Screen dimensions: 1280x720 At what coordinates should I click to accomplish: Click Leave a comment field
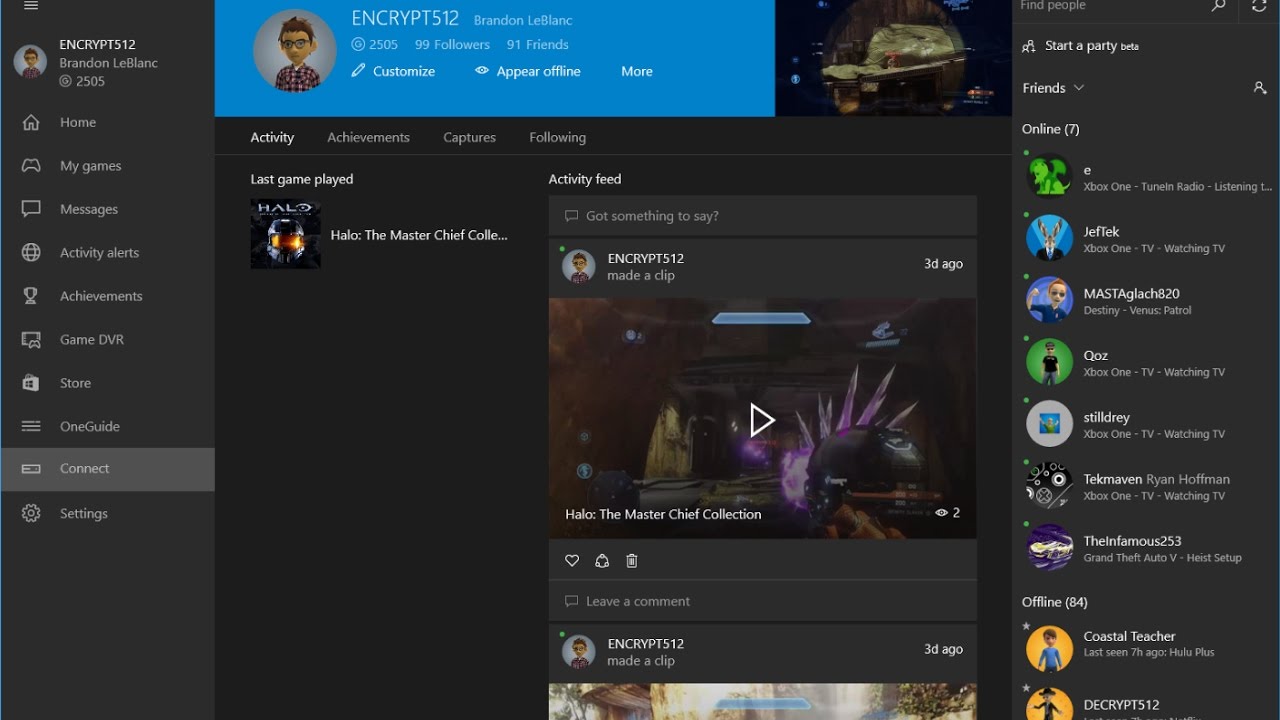[762, 601]
